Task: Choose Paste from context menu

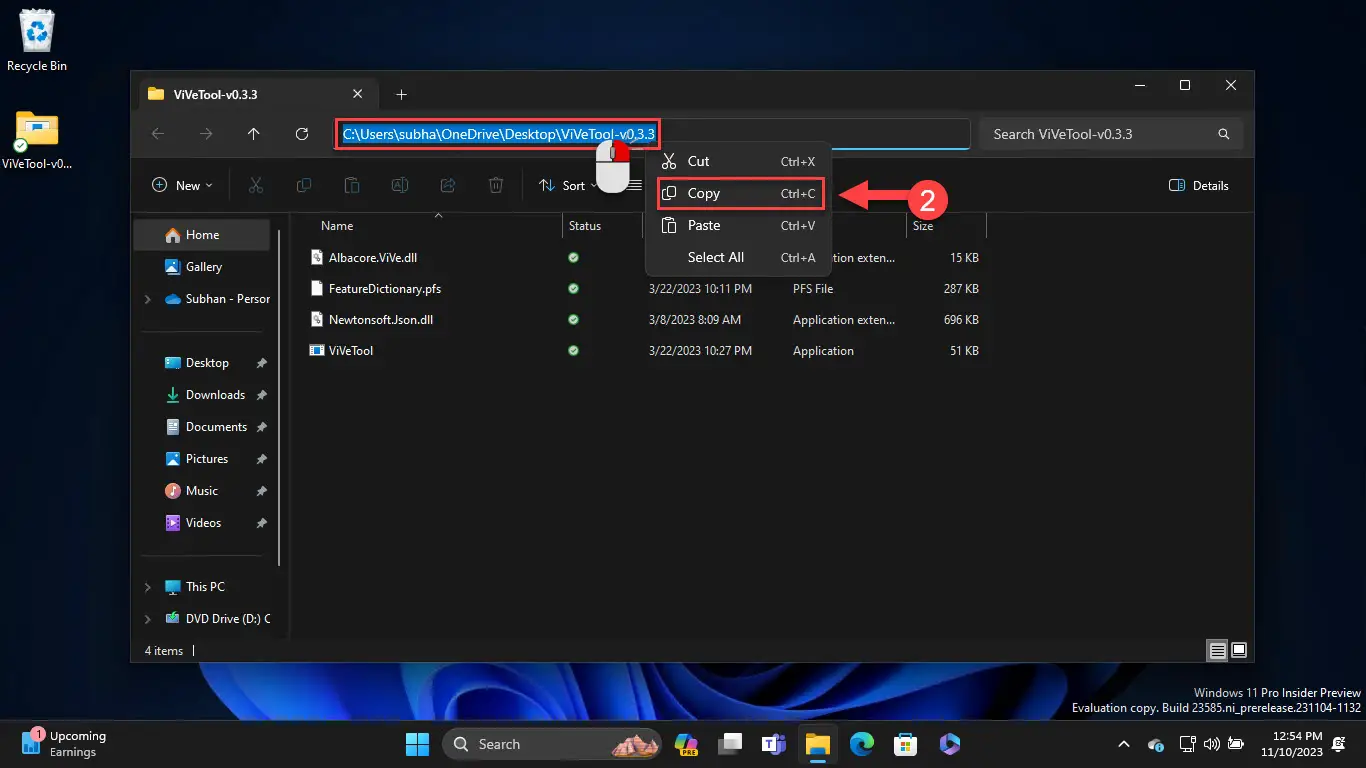Action: pyautogui.click(x=738, y=225)
